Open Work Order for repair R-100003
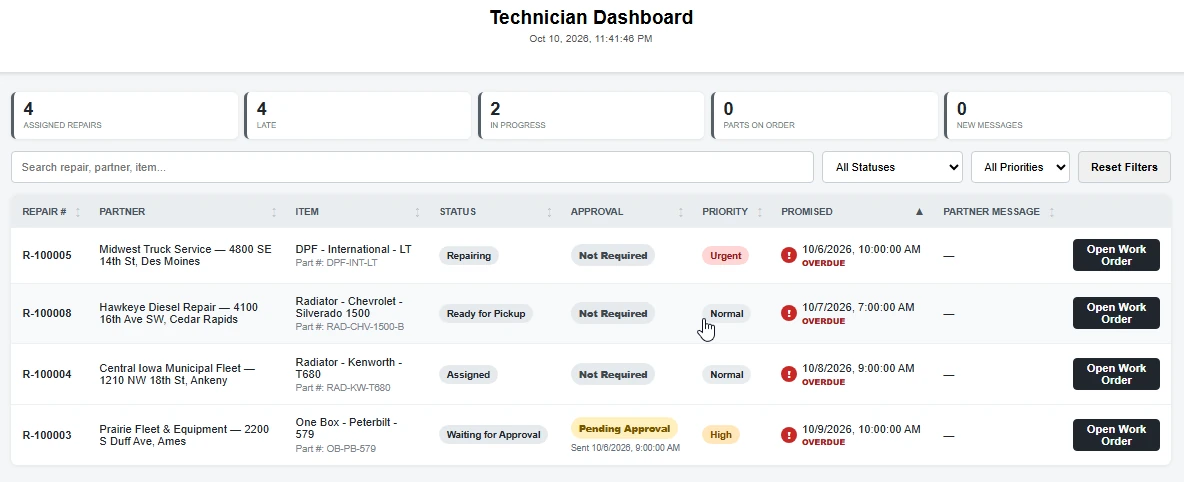1184x482 pixels. pos(1116,435)
